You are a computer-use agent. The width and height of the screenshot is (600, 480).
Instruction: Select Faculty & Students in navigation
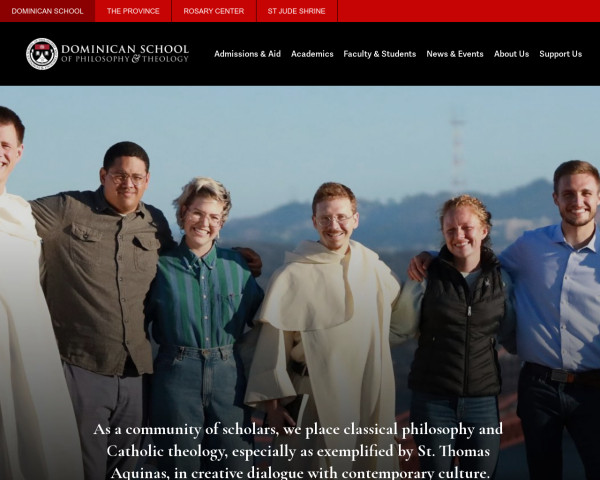pos(380,54)
